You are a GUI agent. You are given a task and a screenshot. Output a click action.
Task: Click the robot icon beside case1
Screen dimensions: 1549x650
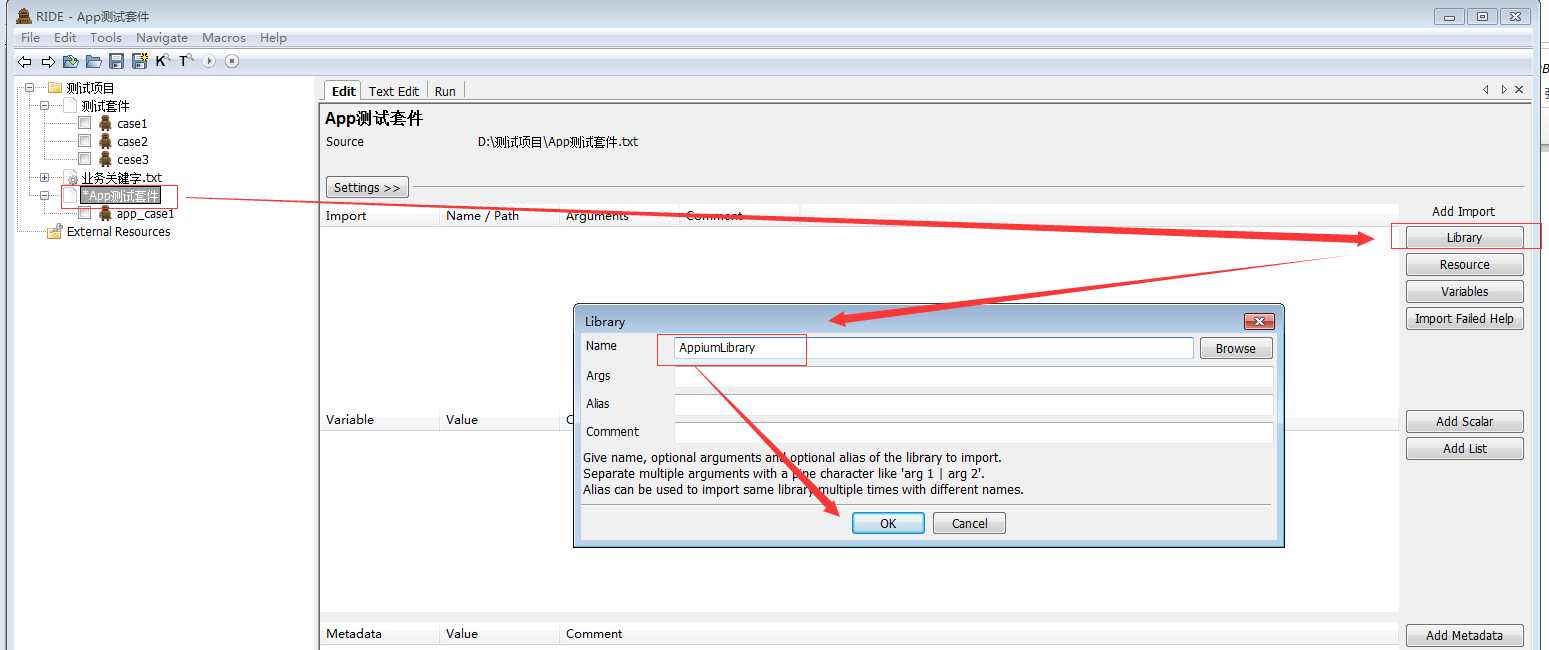point(105,123)
